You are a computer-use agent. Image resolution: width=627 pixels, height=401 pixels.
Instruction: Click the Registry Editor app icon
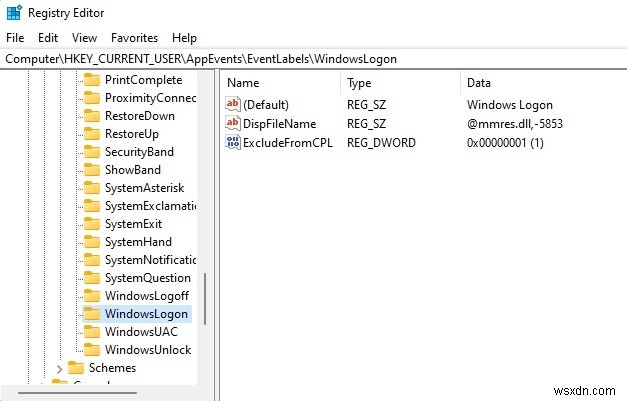point(14,12)
